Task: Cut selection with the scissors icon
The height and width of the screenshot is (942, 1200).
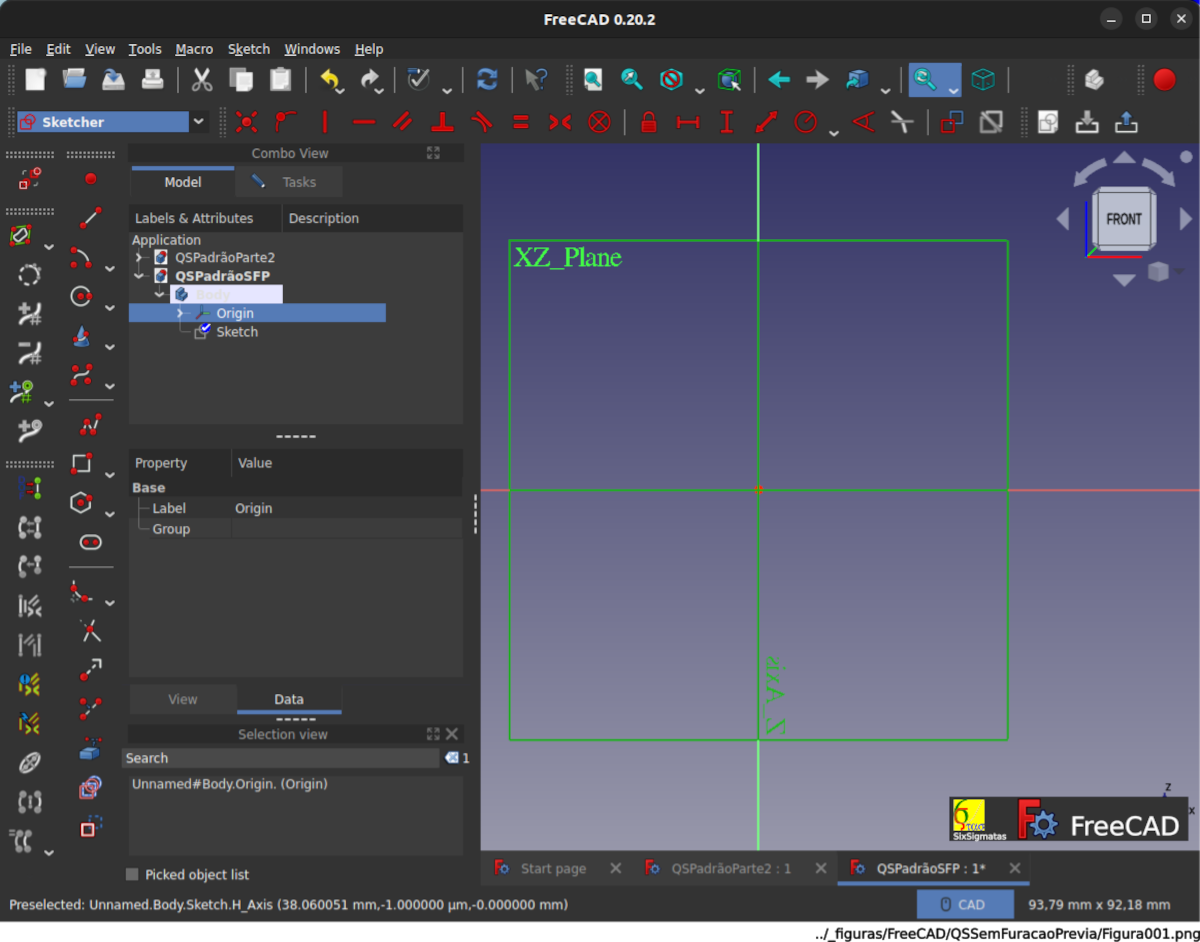Action: 202,80
